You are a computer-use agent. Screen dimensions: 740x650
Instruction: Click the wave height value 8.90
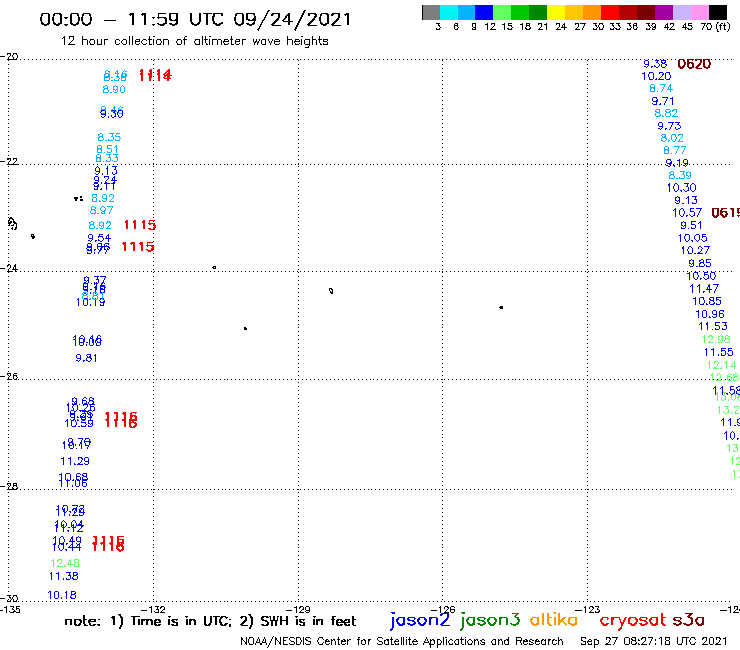click(x=114, y=89)
